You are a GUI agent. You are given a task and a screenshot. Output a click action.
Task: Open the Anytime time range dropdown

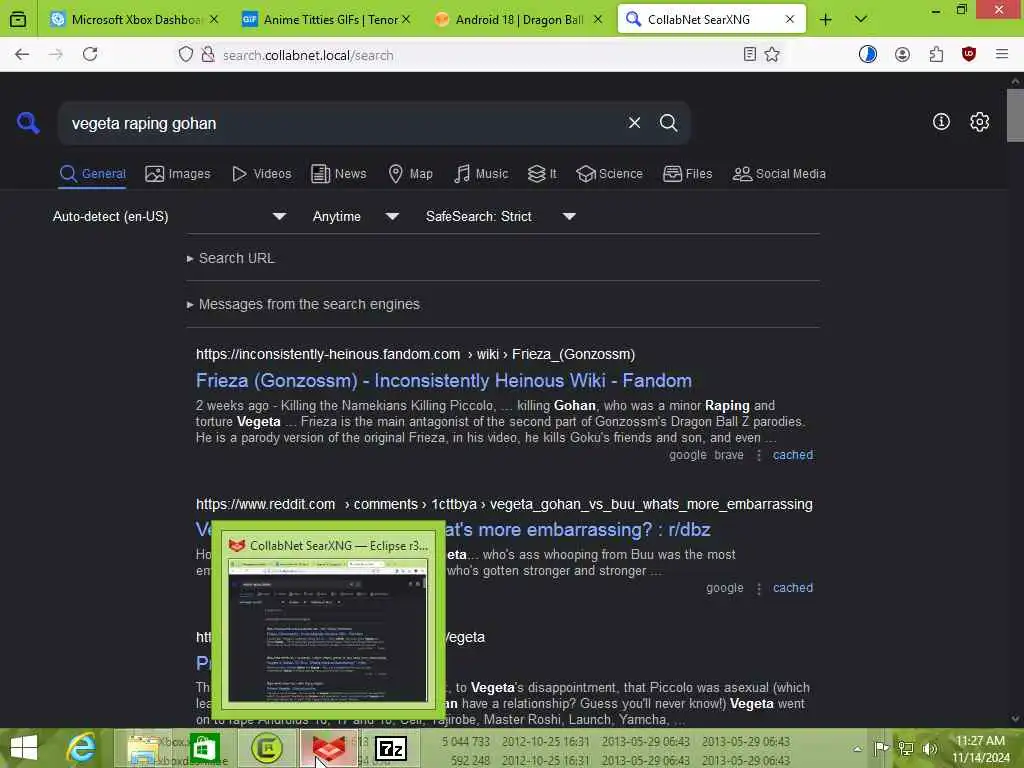(x=355, y=216)
